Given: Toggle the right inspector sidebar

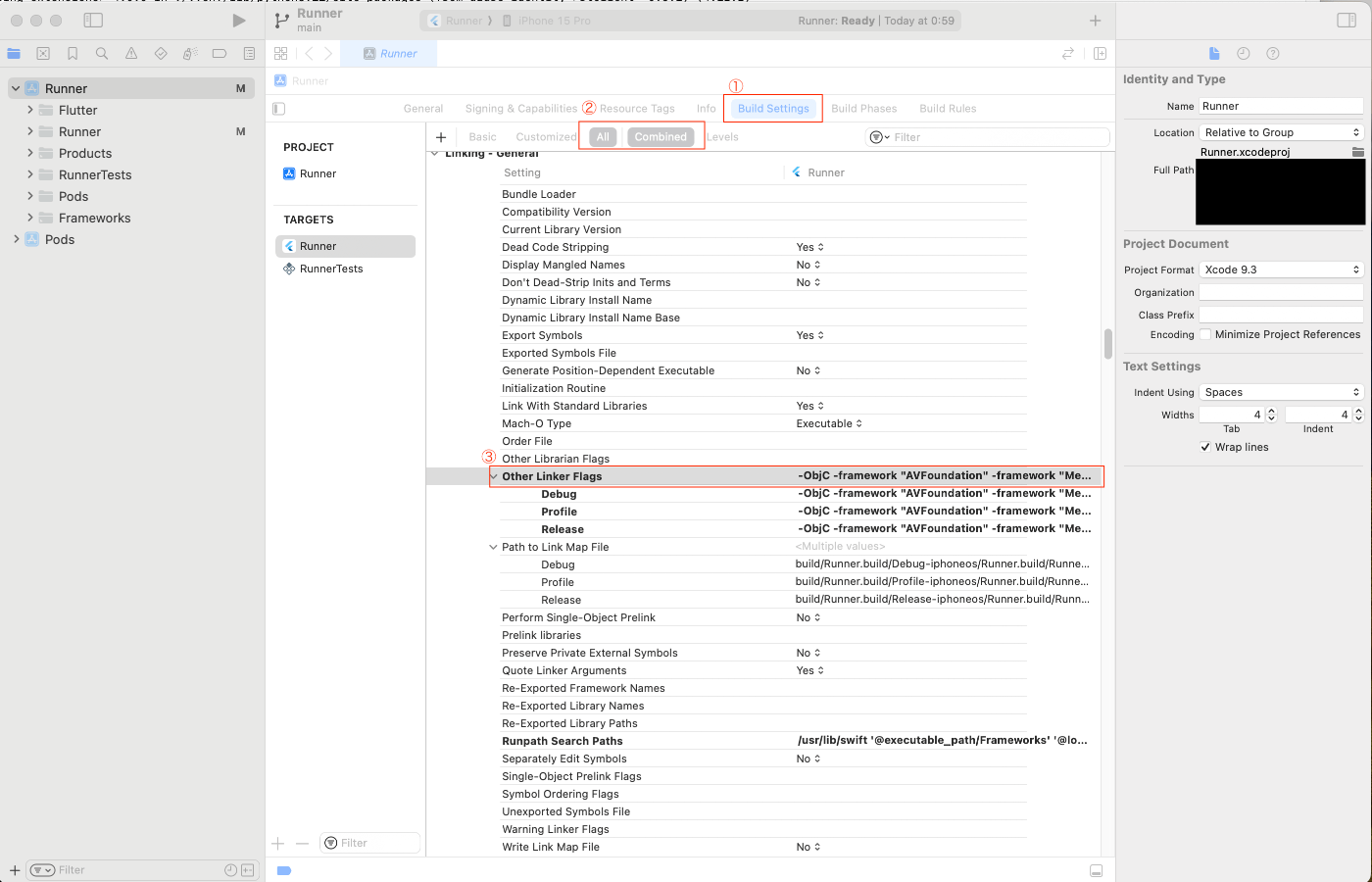Looking at the screenshot, I should pyautogui.click(x=1347, y=21).
